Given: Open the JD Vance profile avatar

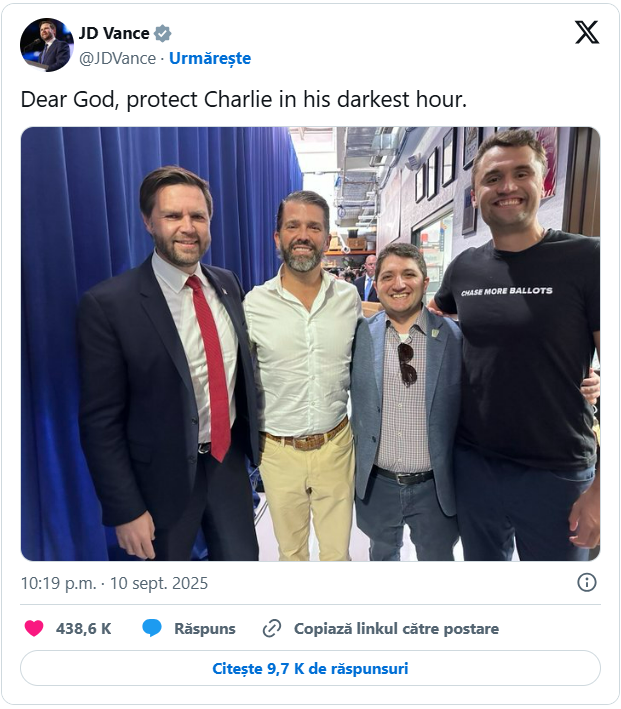Looking at the screenshot, I should coord(47,45).
